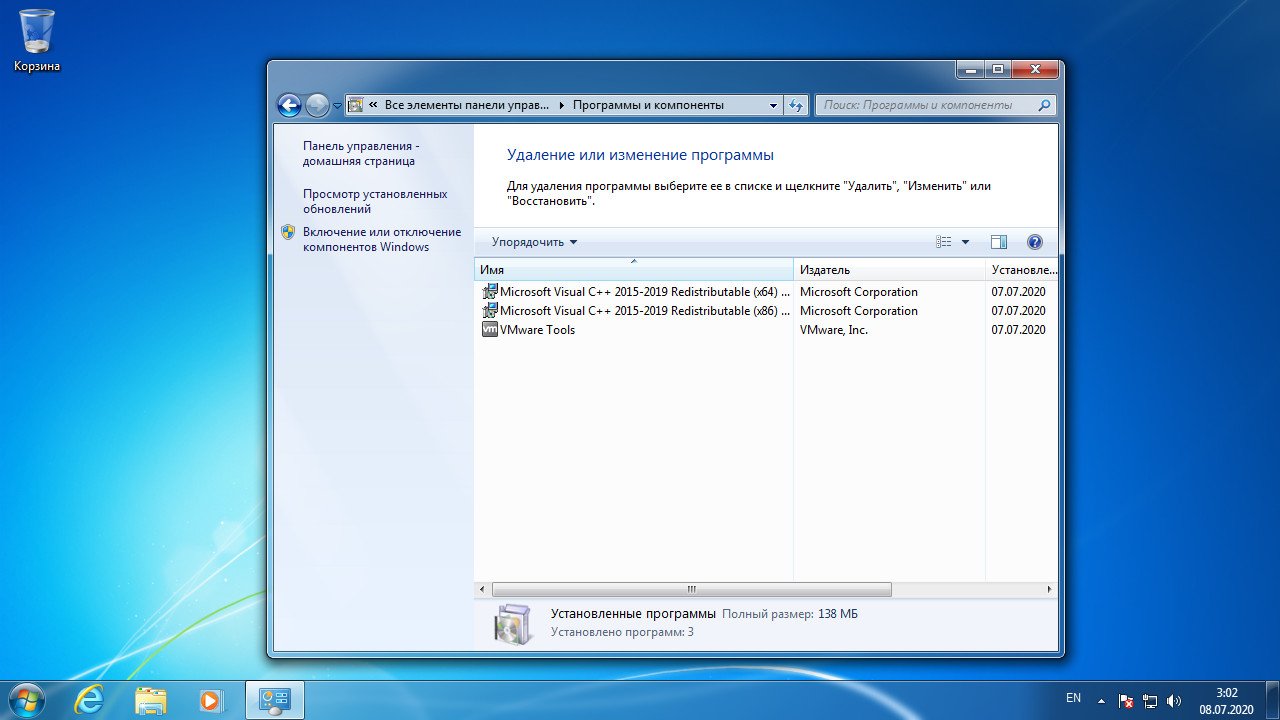Open the Recycle Bin (Корзина) desktop icon
This screenshot has width=1280, height=720.
point(37,40)
